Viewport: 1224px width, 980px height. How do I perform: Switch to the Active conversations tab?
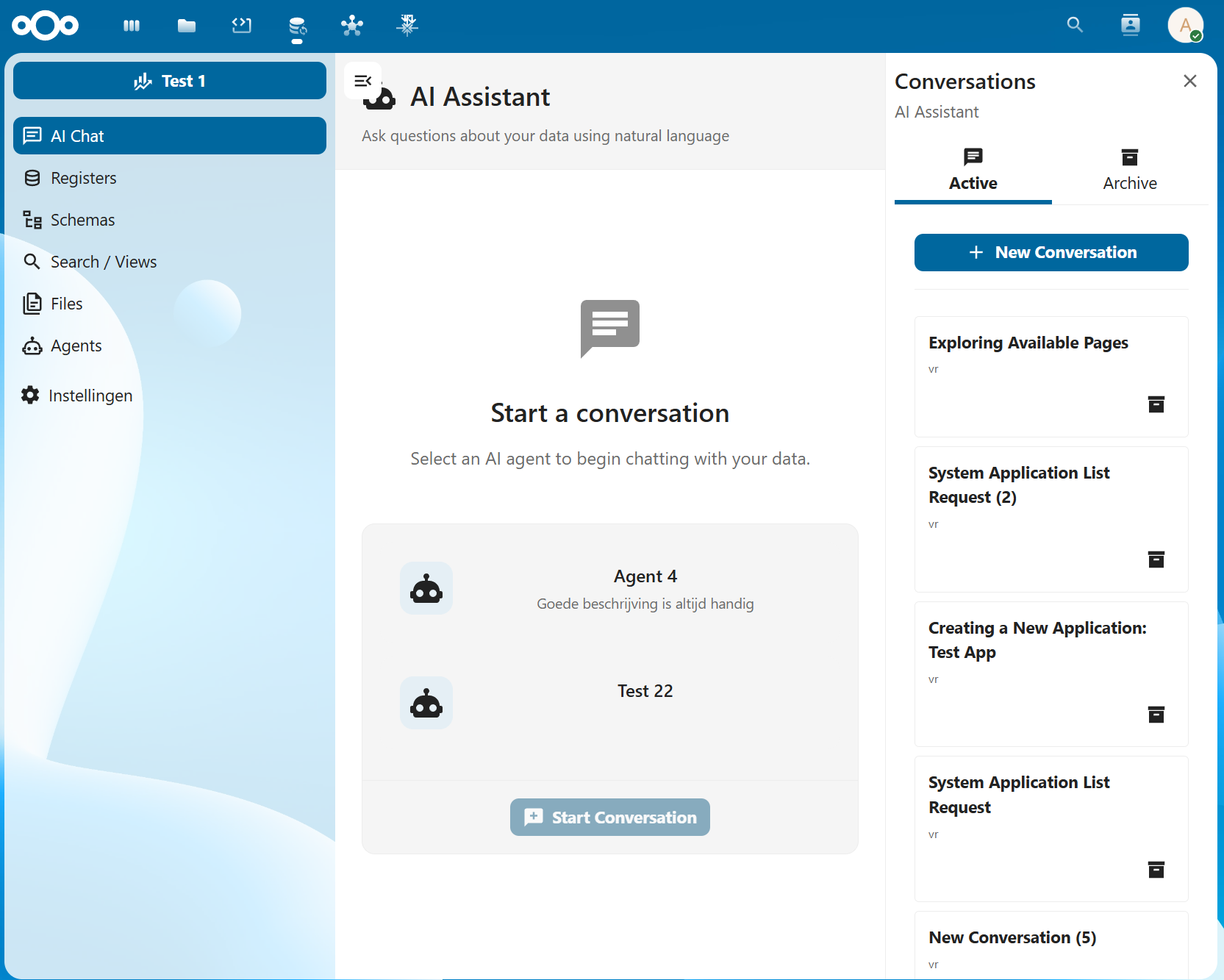click(973, 171)
